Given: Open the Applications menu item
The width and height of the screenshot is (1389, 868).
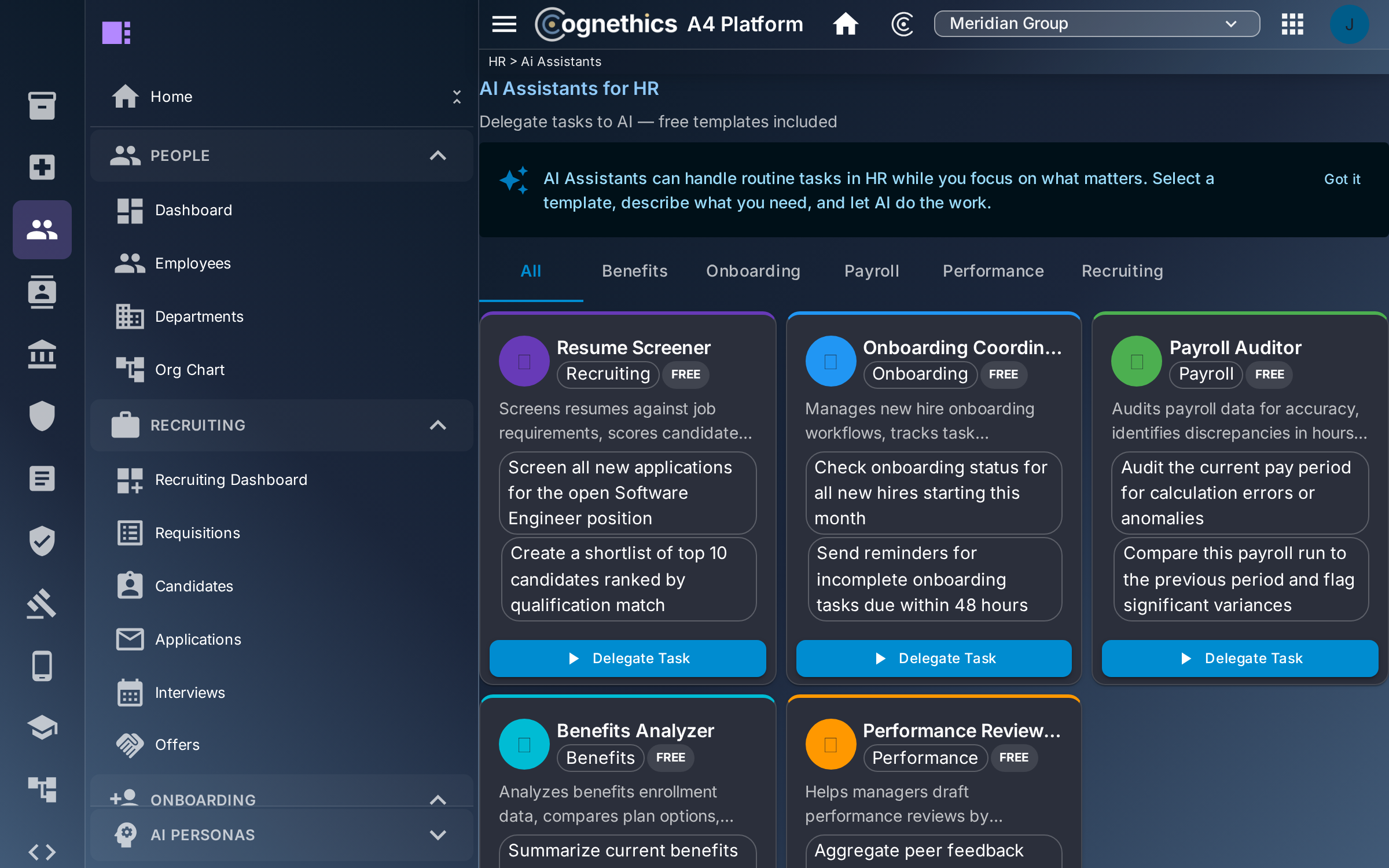Looking at the screenshot, I should click(x=282, y=639).
